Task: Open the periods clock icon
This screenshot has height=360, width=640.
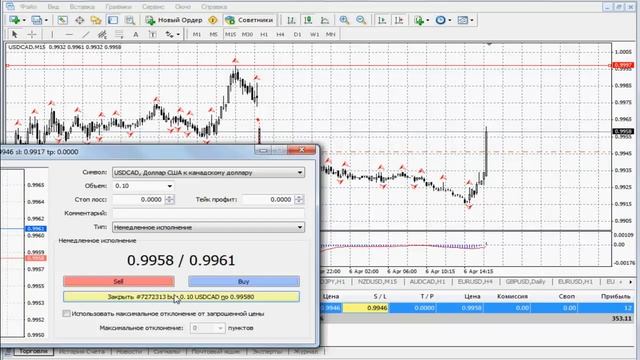Action: click(x=440, y=20)
